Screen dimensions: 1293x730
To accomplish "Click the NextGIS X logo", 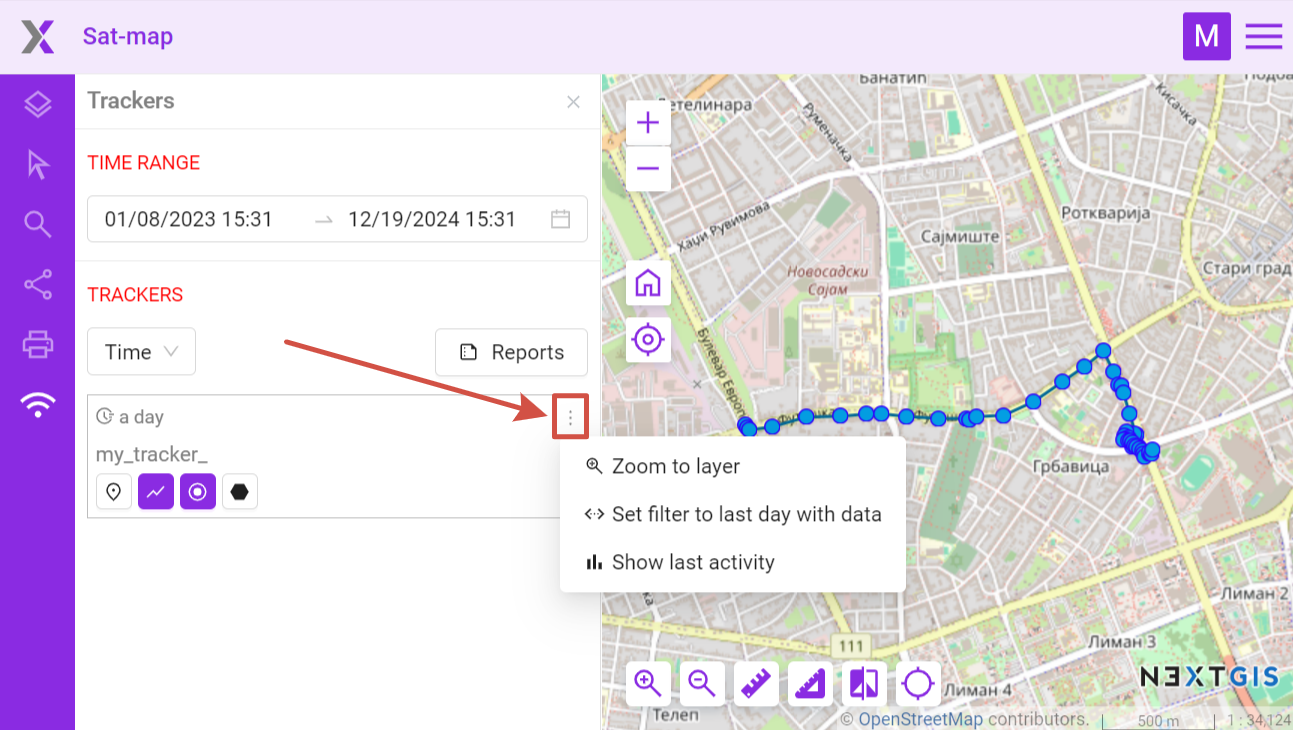I will 38,37.
